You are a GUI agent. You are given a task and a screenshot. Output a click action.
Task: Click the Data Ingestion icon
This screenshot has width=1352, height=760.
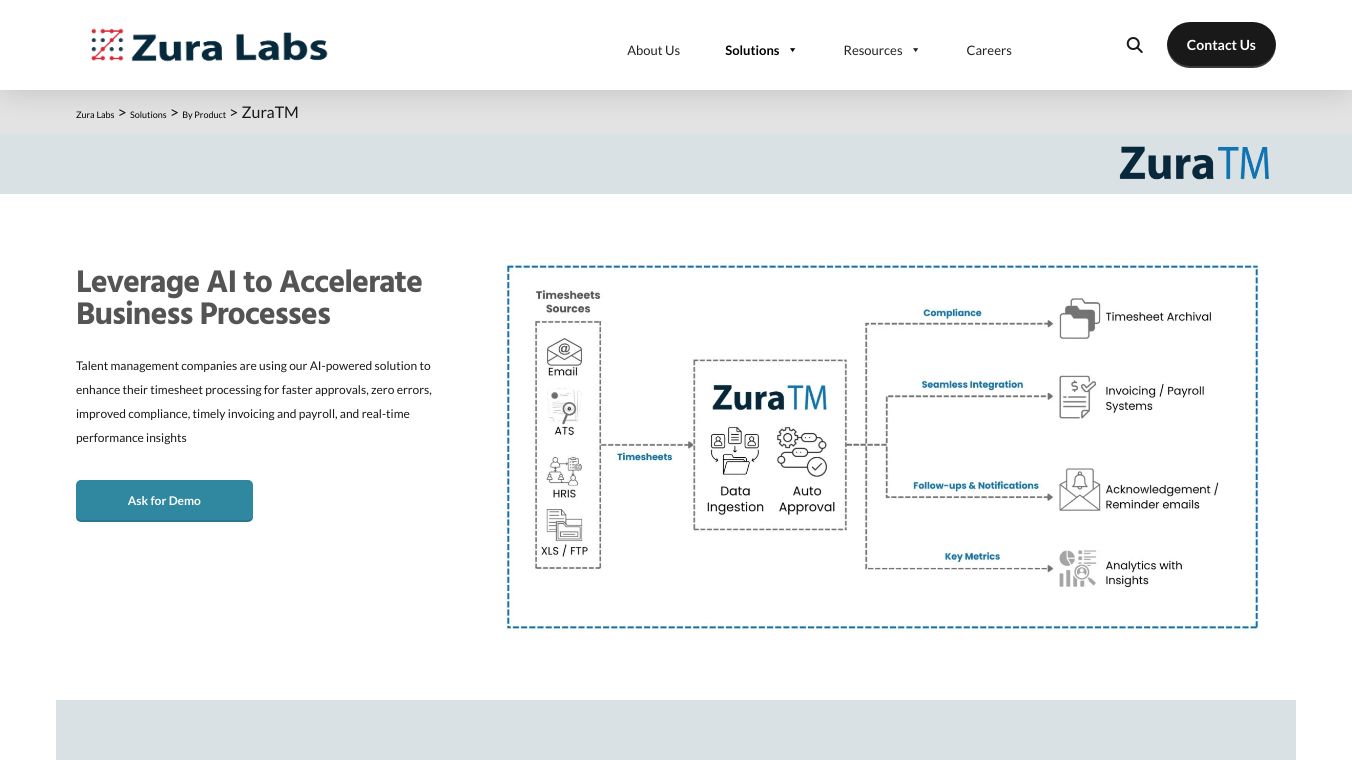[x=735, y=451]
